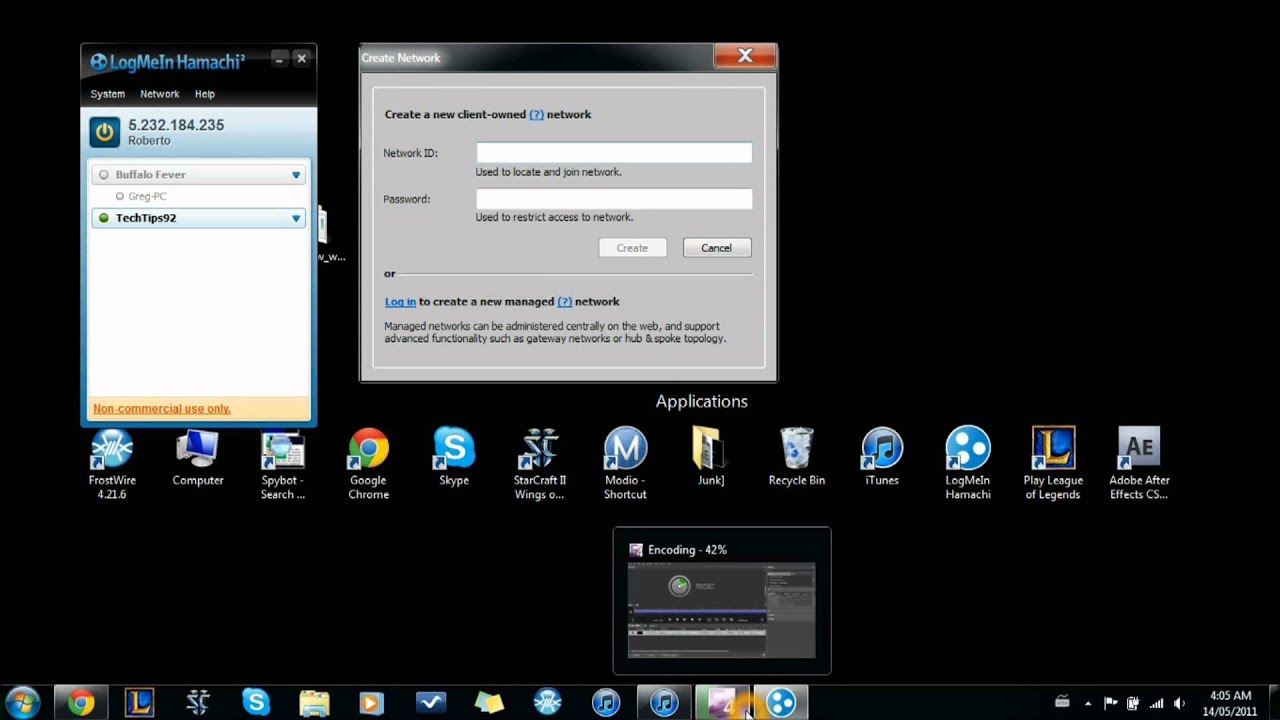Image resolution: width=1280 pixels, height=720 pixels.
Task: Open the System menu in Hamachi
Action: (108, 94)
